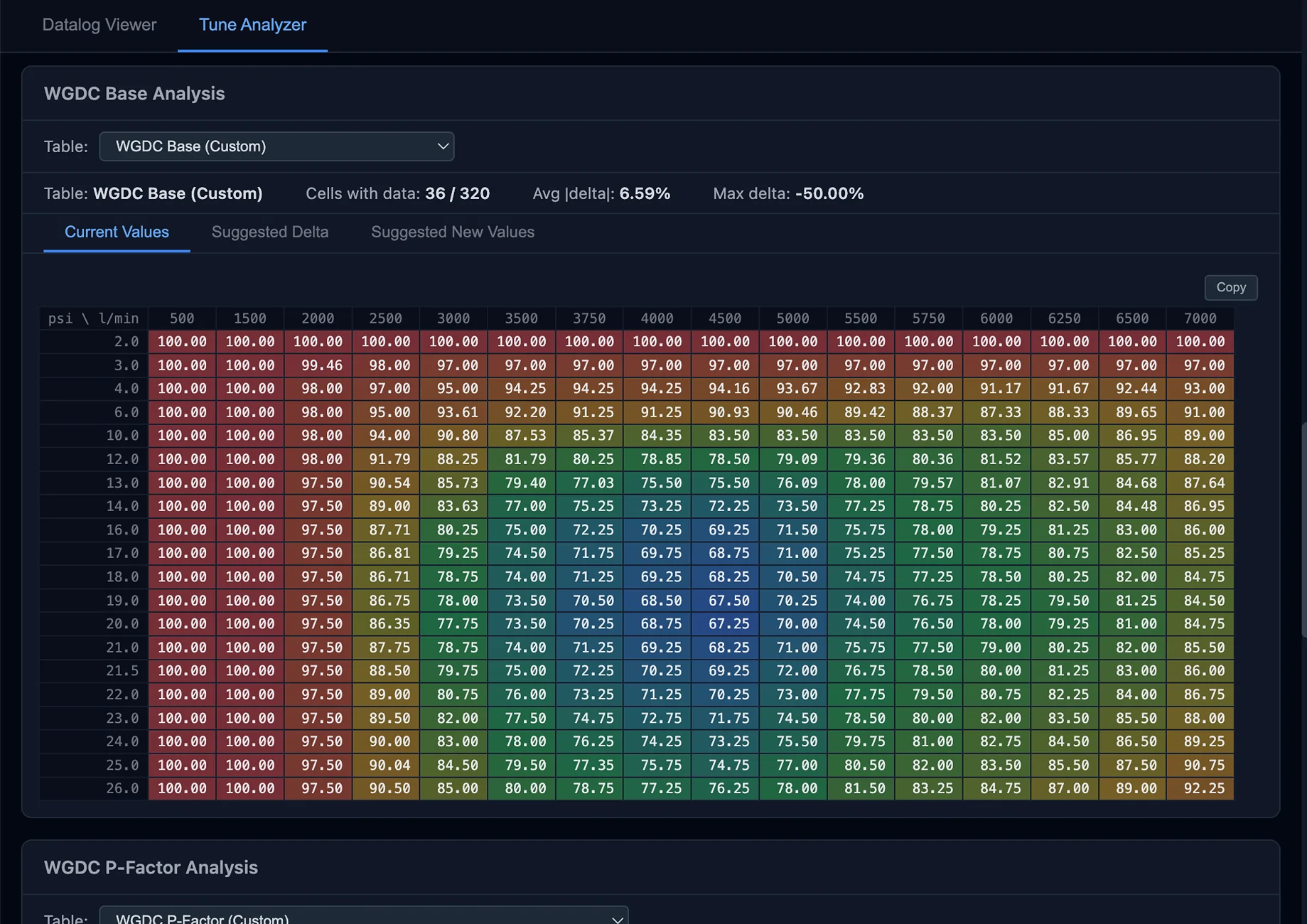Switch to the Datalog Viewer tab
The width and height of the screenshot is (1307, 924).
(x=99, y=25)
